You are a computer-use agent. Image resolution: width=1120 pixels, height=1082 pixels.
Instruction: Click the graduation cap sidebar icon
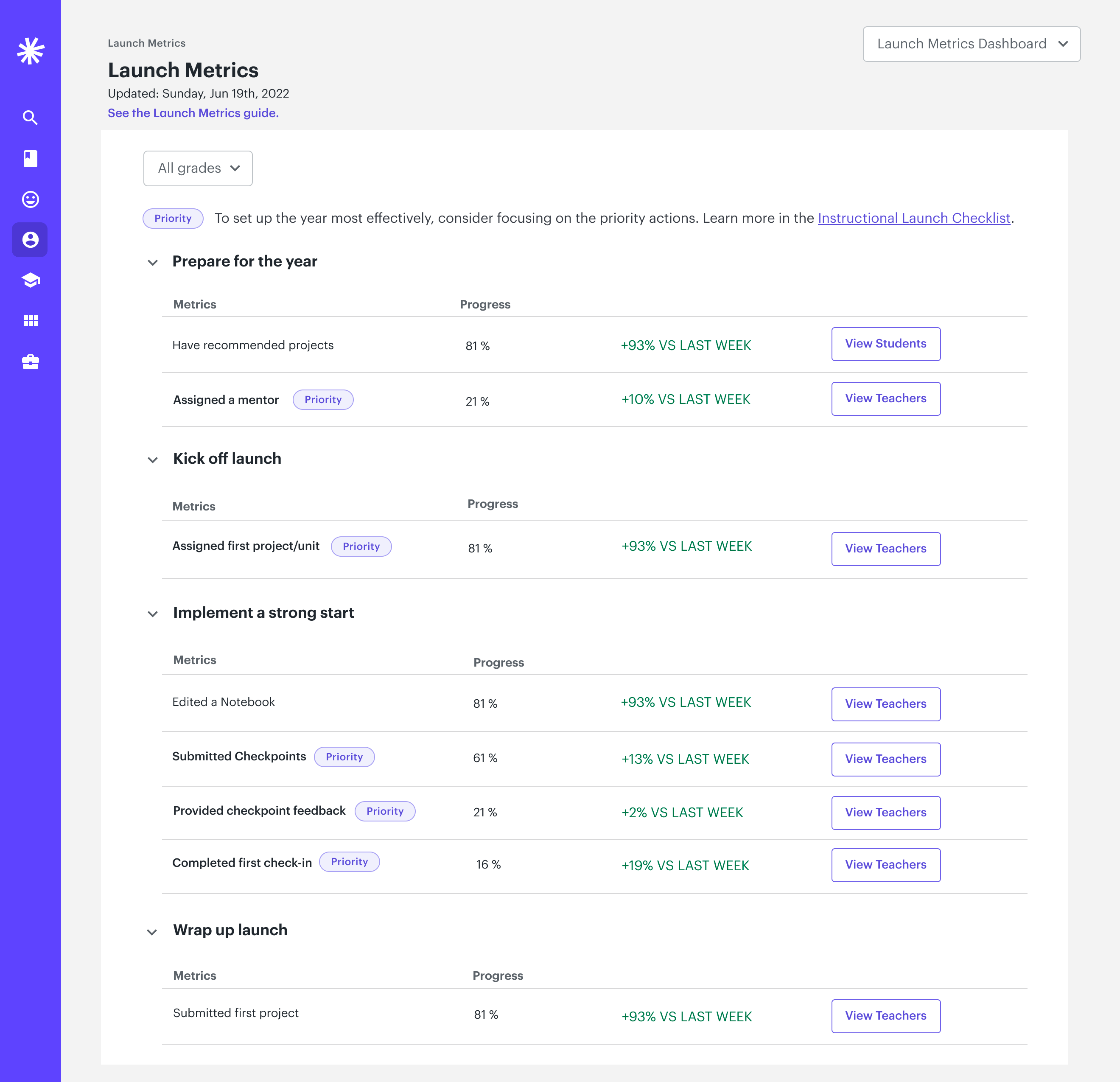pos(30,280)
